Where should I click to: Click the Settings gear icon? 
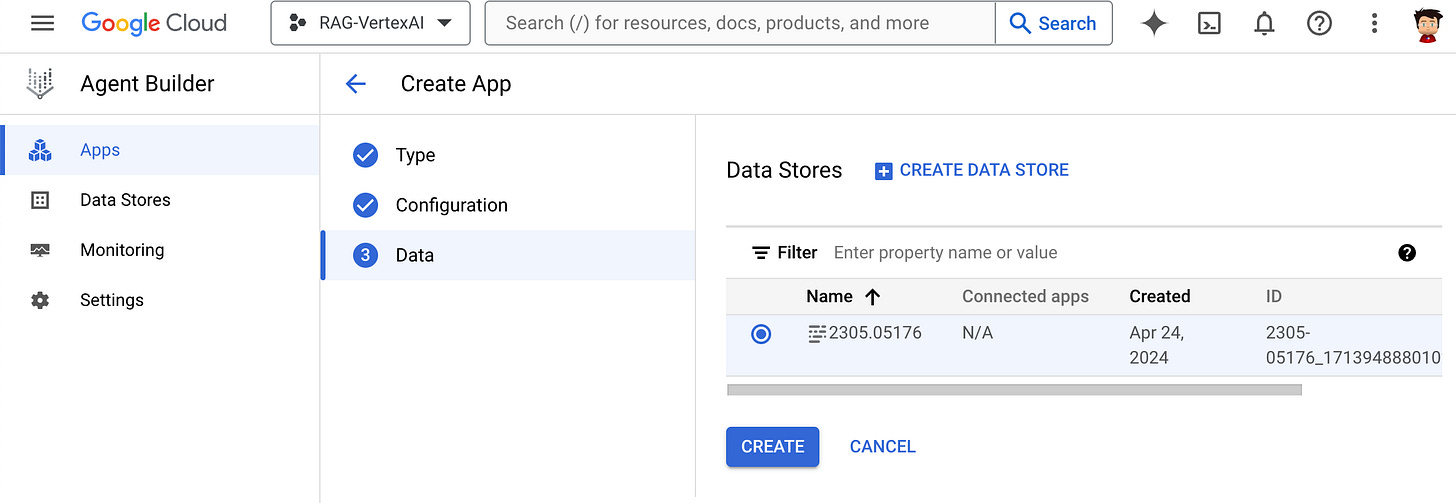pyautogui.click(x=40, y=300)
